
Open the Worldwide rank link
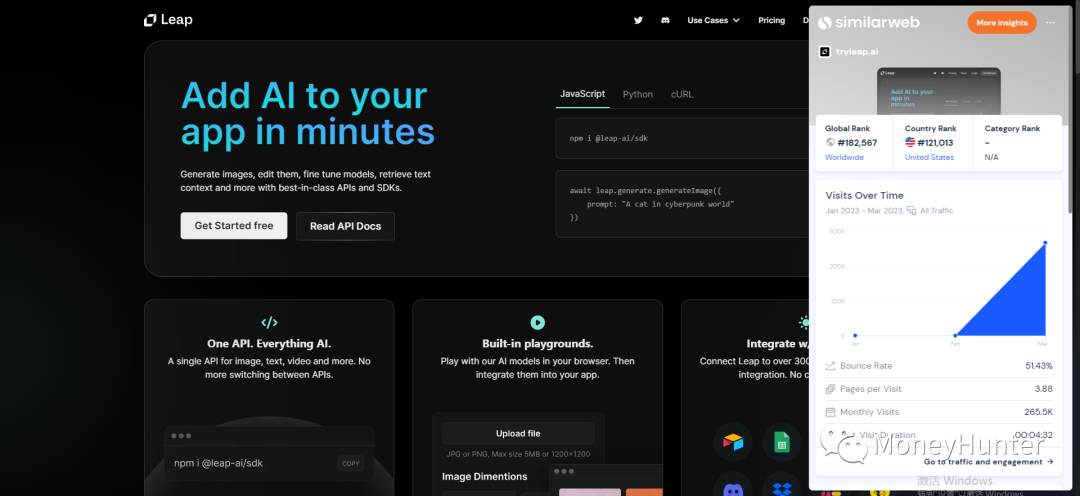[x=844, y=157]
